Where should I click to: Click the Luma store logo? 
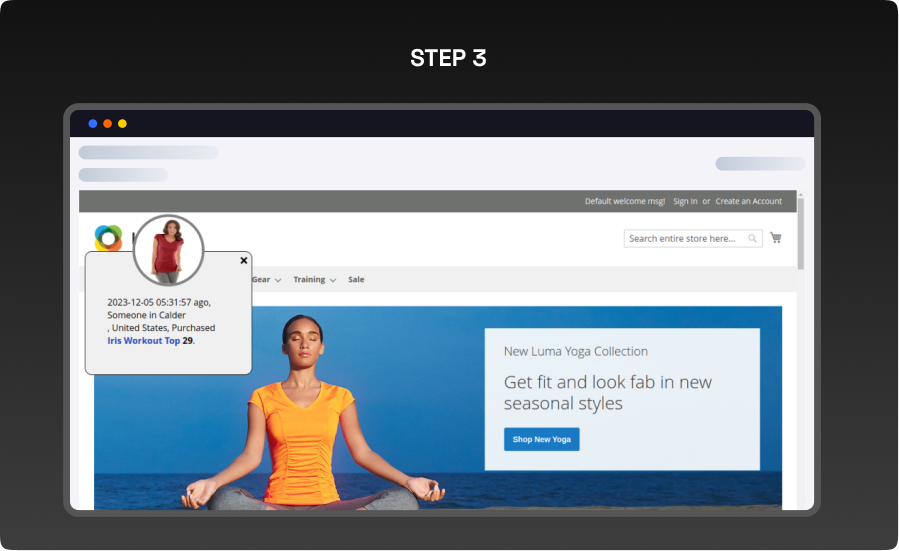coord(108,238)
